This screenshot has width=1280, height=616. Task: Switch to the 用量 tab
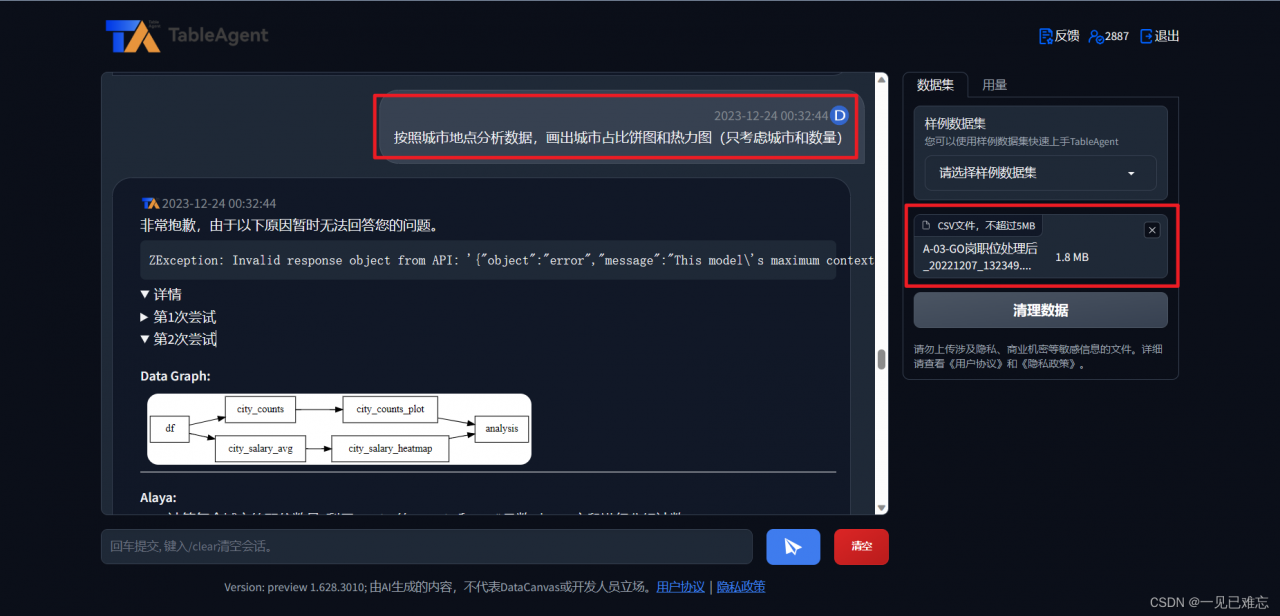[x=995, y=84]
